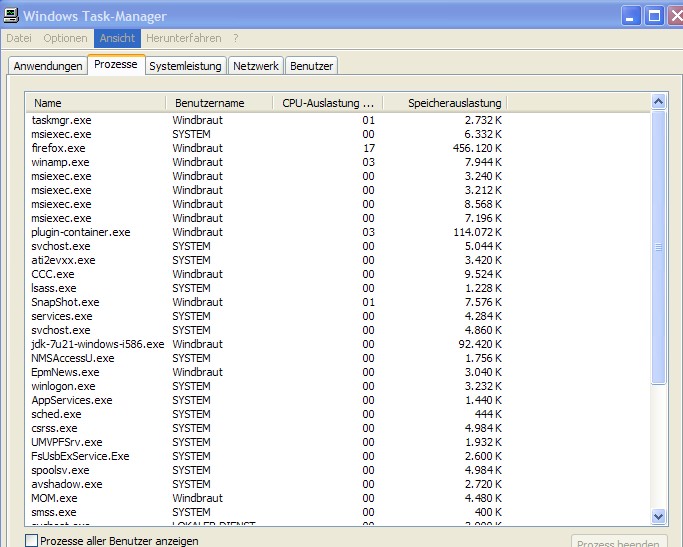
Task: Sort by Speicherauslastung column header
Action: click(x=445, y=103)
